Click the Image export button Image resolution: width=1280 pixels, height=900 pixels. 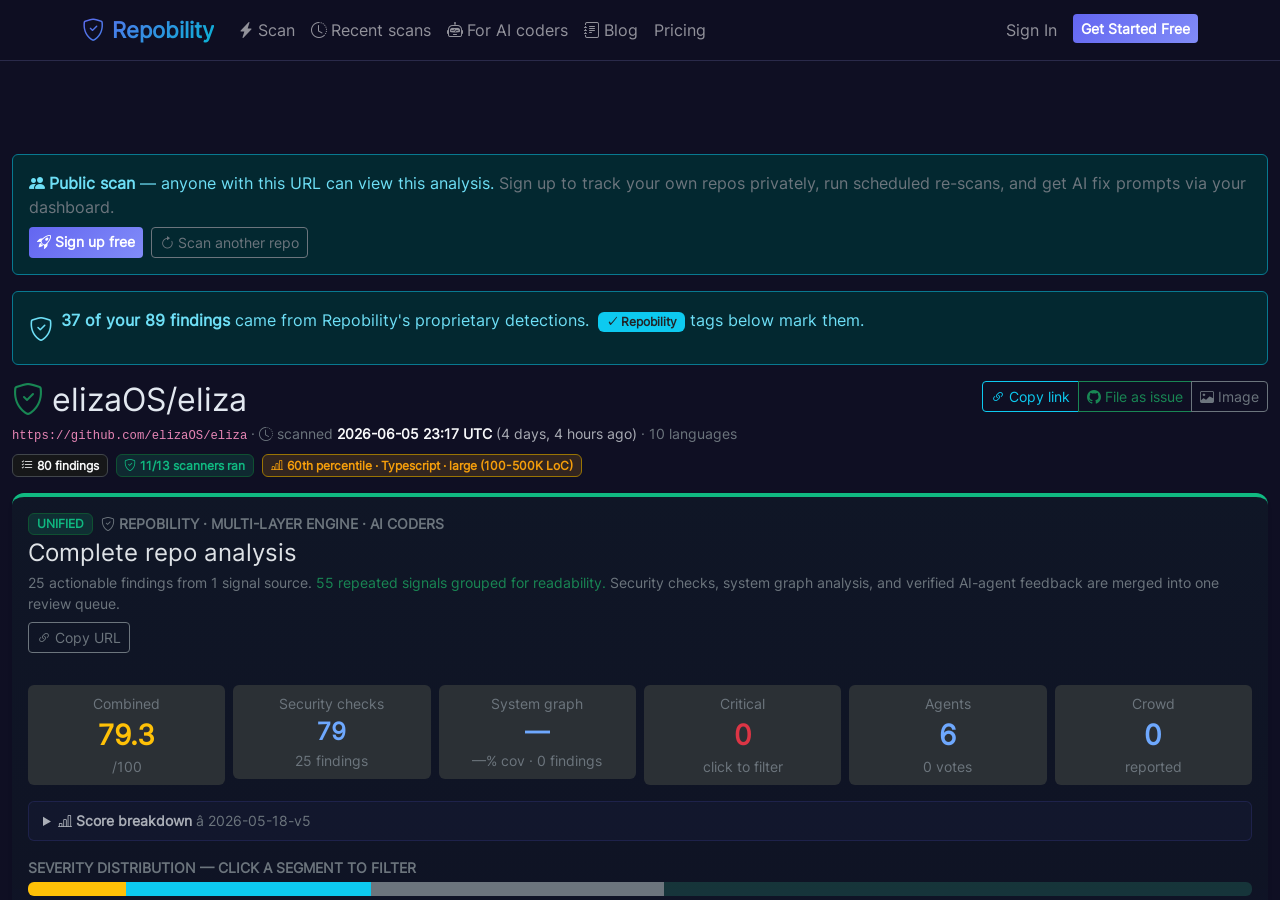(x=1229, y=396)
